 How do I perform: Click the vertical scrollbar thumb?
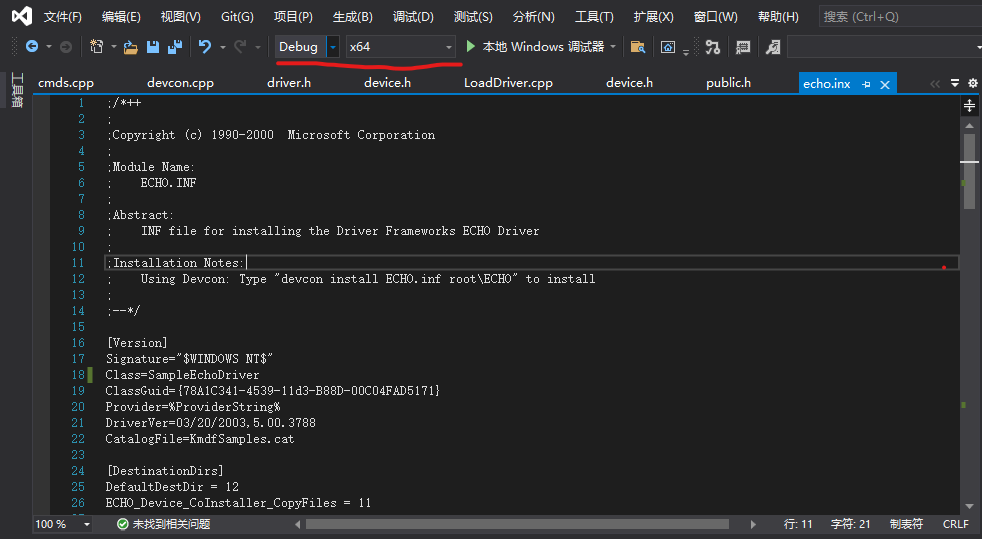969,170
